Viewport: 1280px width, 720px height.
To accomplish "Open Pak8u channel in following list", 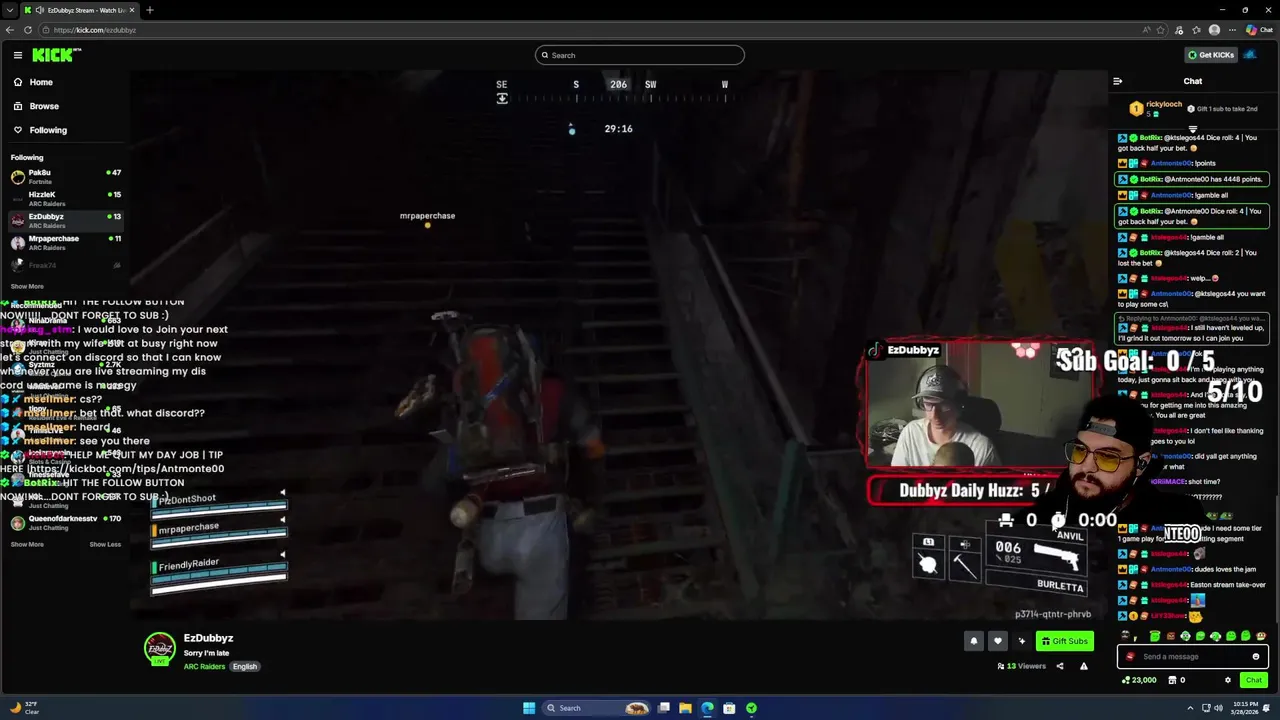I will 65,176.
